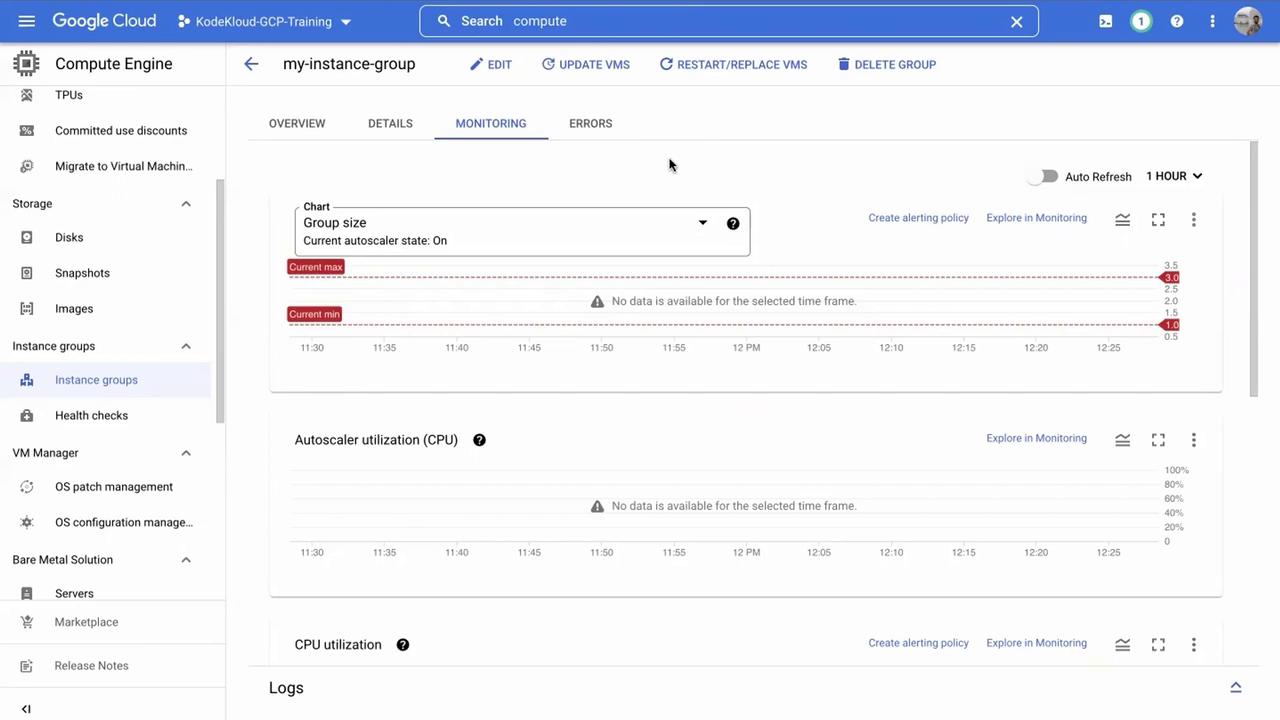The height and width of the screenshot is (720, 1280).
Task: Open the help question mark menu
Action: point(1177,21)
